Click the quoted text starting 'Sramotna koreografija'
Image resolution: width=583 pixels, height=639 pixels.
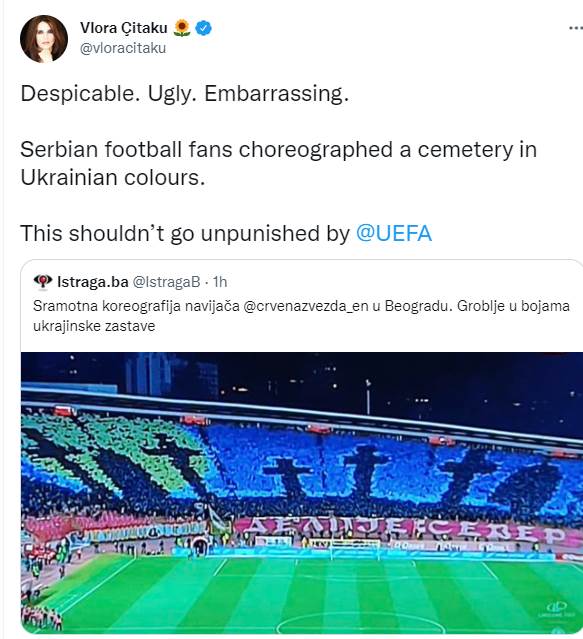301,316
